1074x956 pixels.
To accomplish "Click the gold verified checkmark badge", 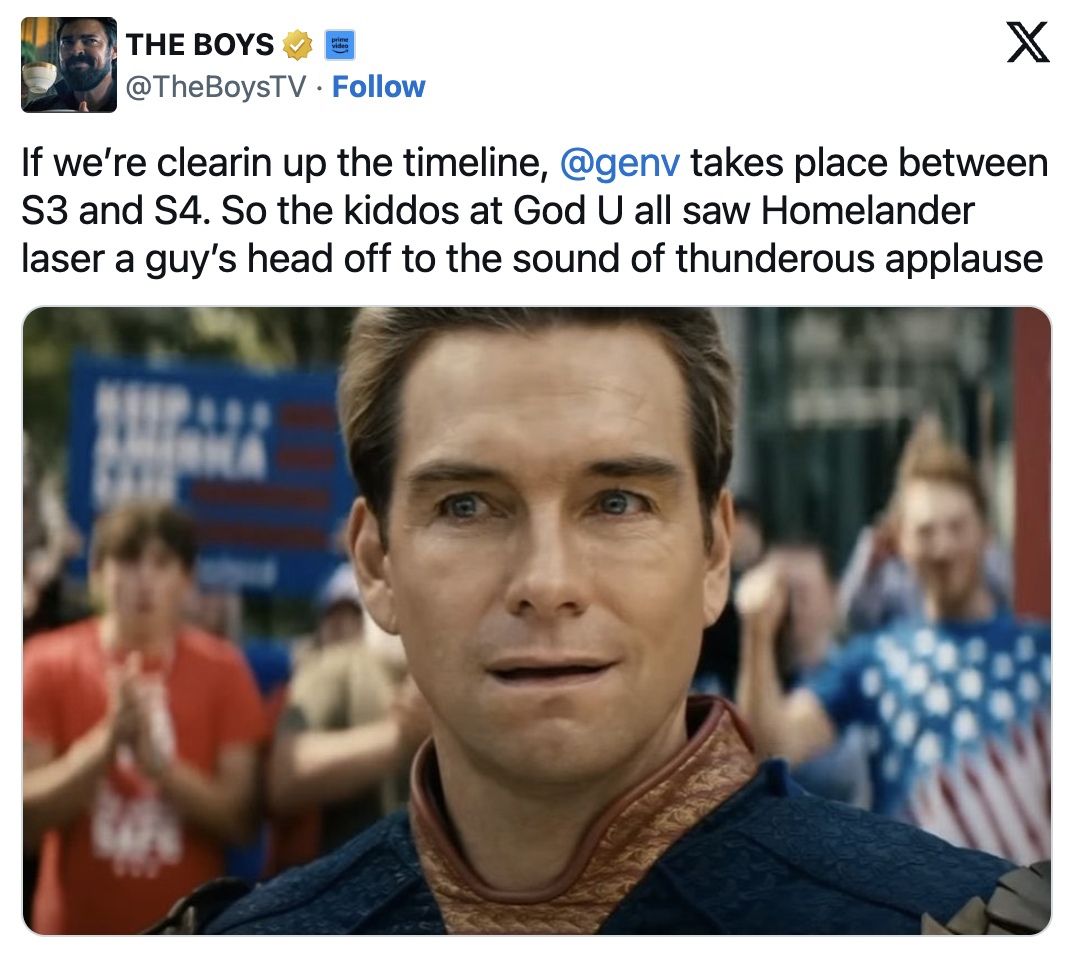I will (x=297, y=45).
